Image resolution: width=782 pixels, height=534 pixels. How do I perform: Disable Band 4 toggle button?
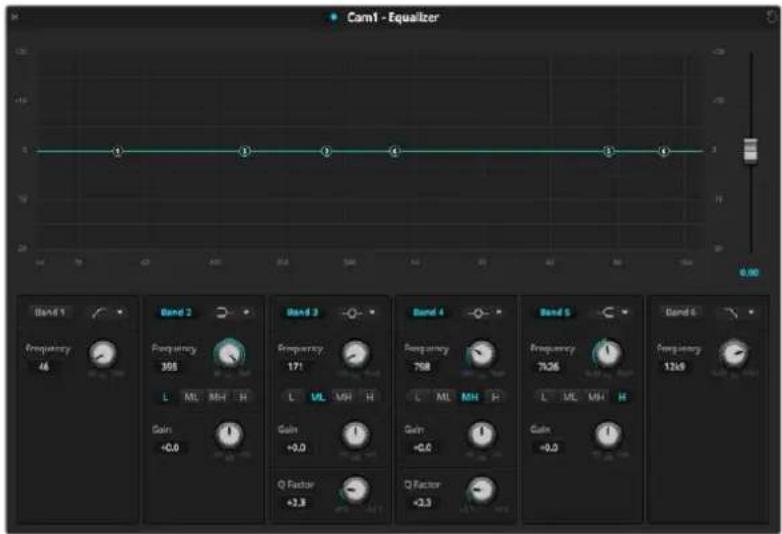click(428, 313)
